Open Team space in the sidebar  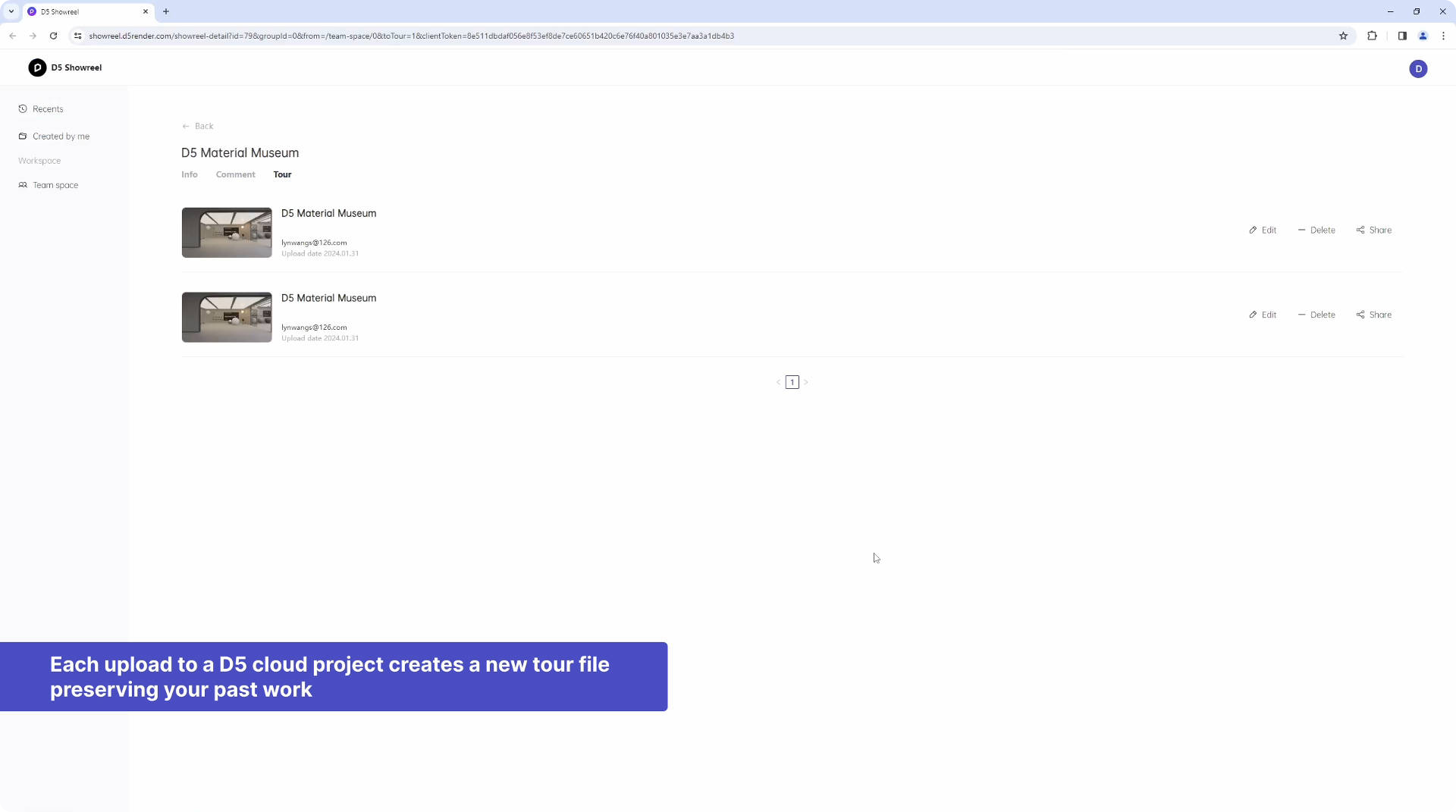(x=49, y=185)
